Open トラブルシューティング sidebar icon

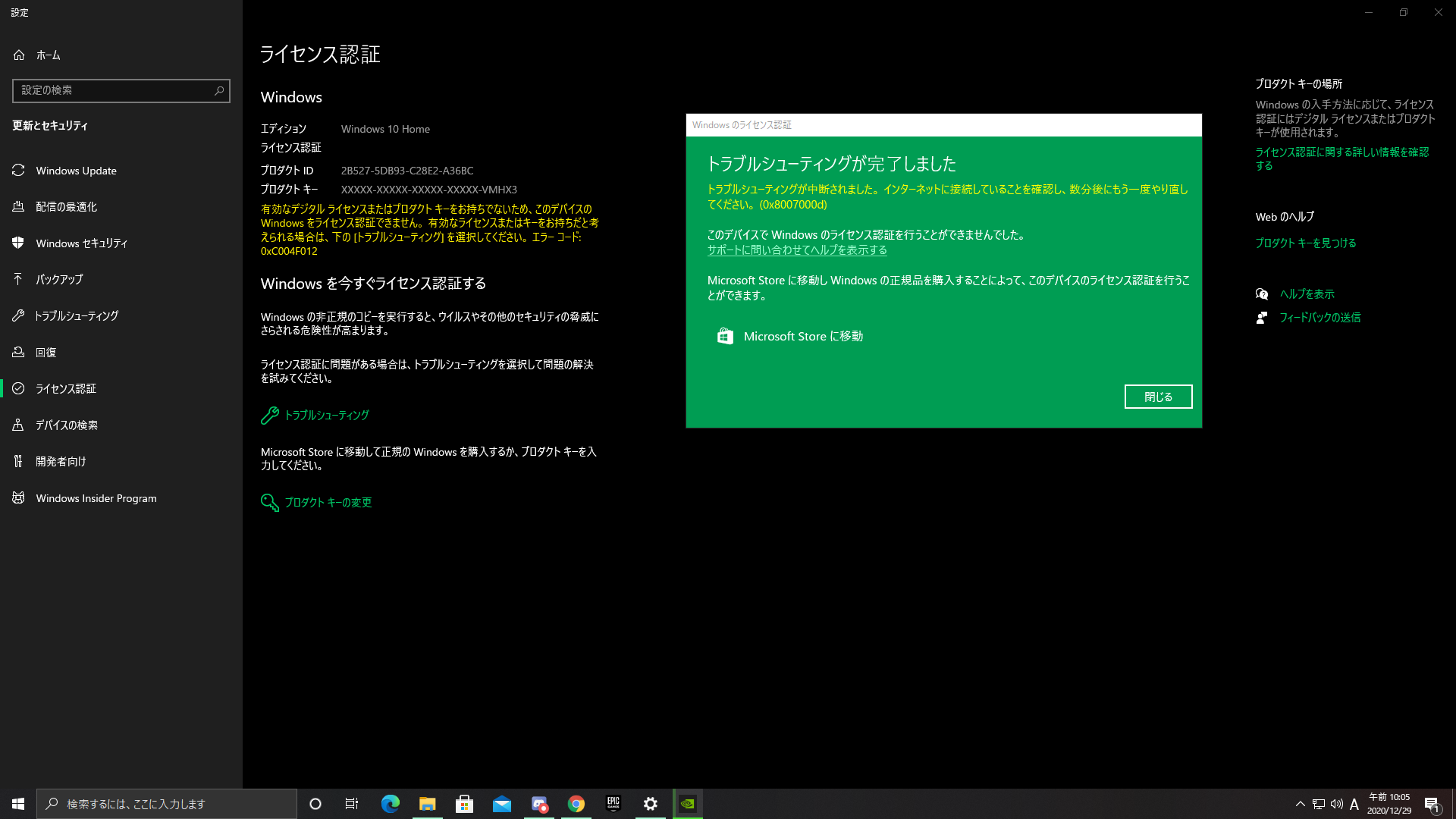click(x=18, y=315)
